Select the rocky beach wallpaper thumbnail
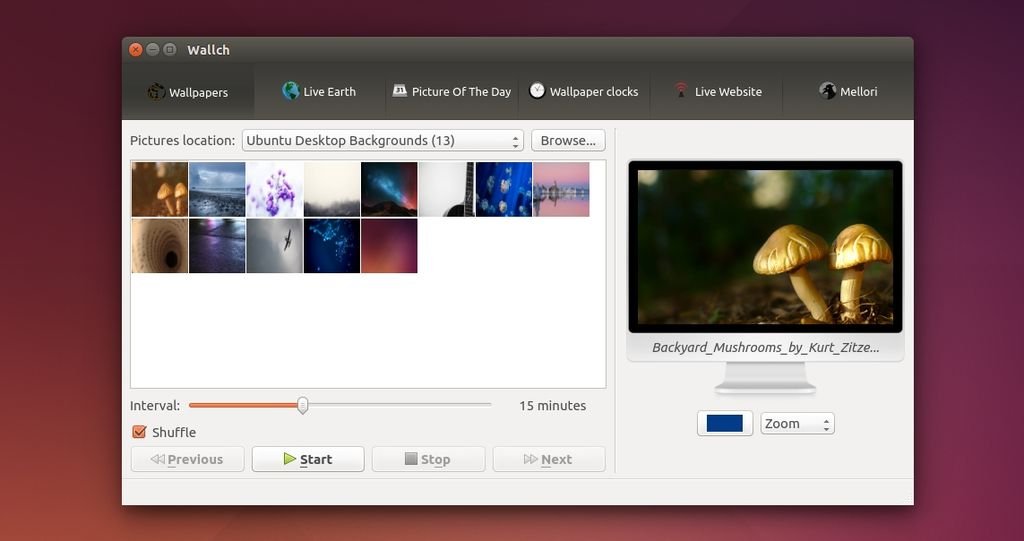Viewport: 1024px width, 541px height. [217, 189]
